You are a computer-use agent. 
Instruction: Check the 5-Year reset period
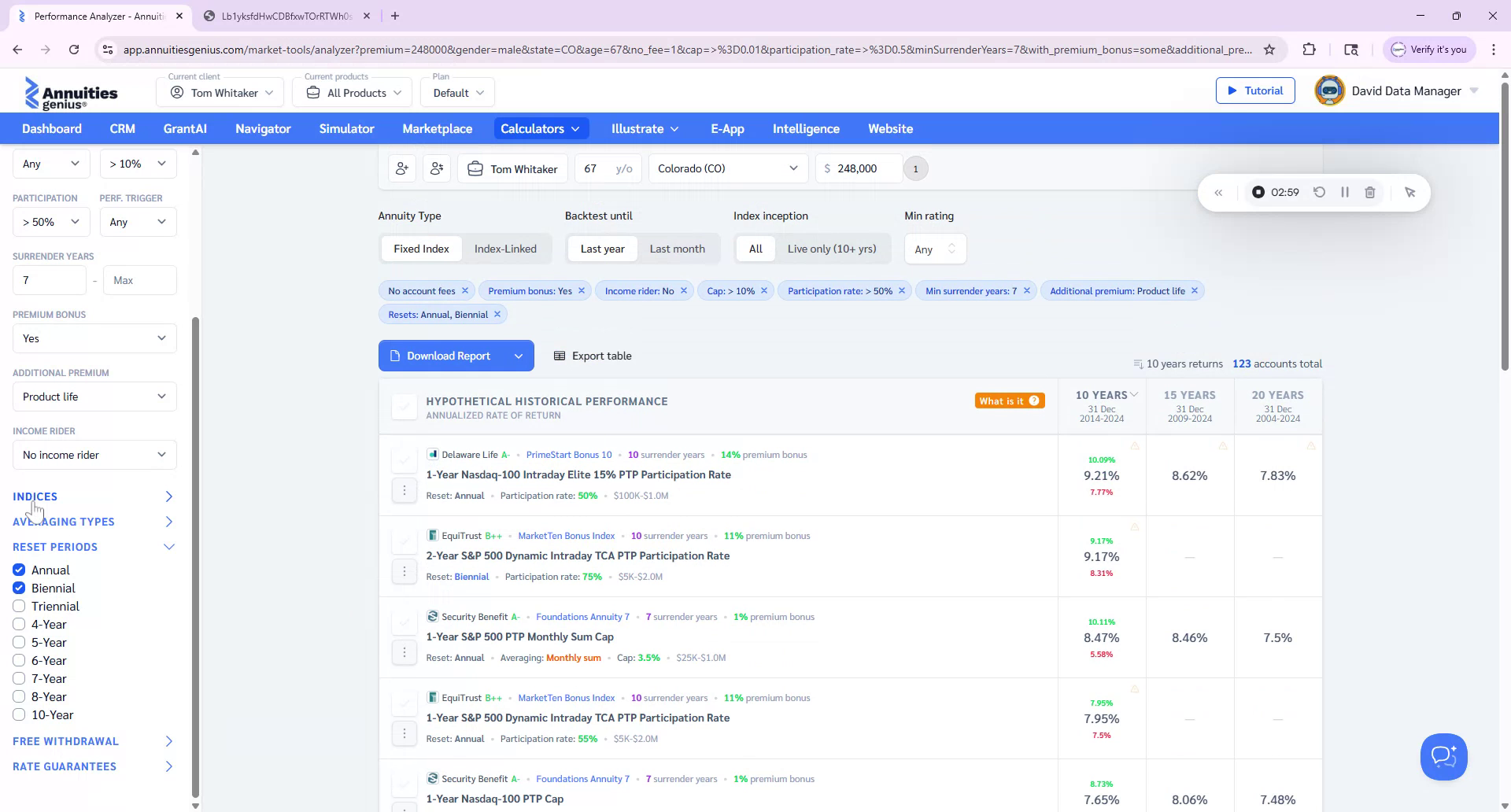click(x=19, y=642)
